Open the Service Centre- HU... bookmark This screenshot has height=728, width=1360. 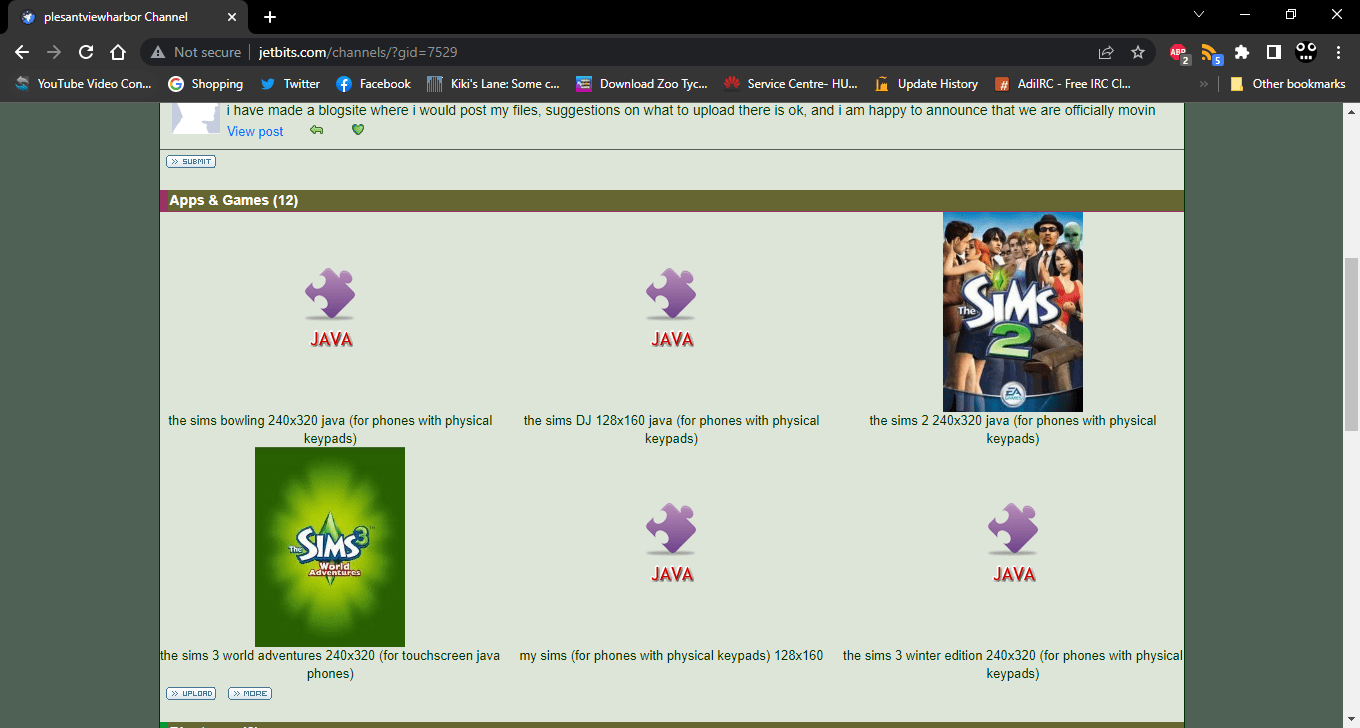click(x=791, y=84)
